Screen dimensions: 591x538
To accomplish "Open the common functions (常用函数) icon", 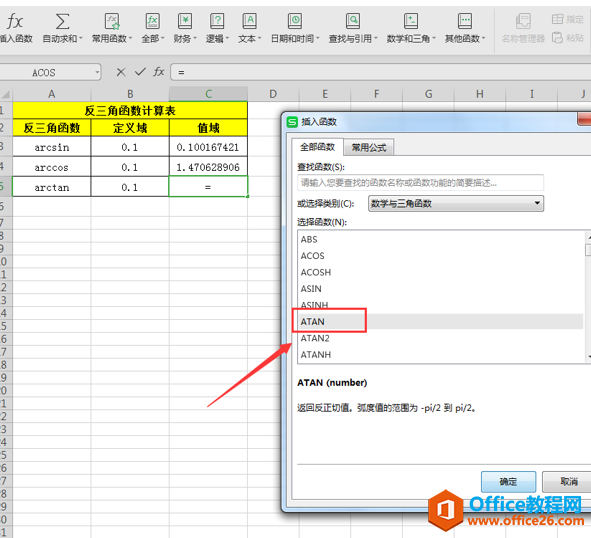I will [x=112, y=21].
